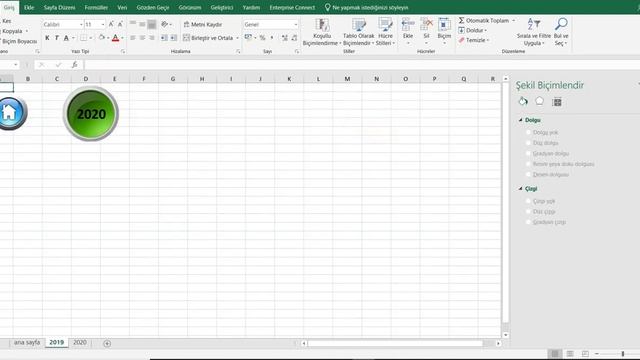Select Düz çizgi radio option

click(528, 211)
